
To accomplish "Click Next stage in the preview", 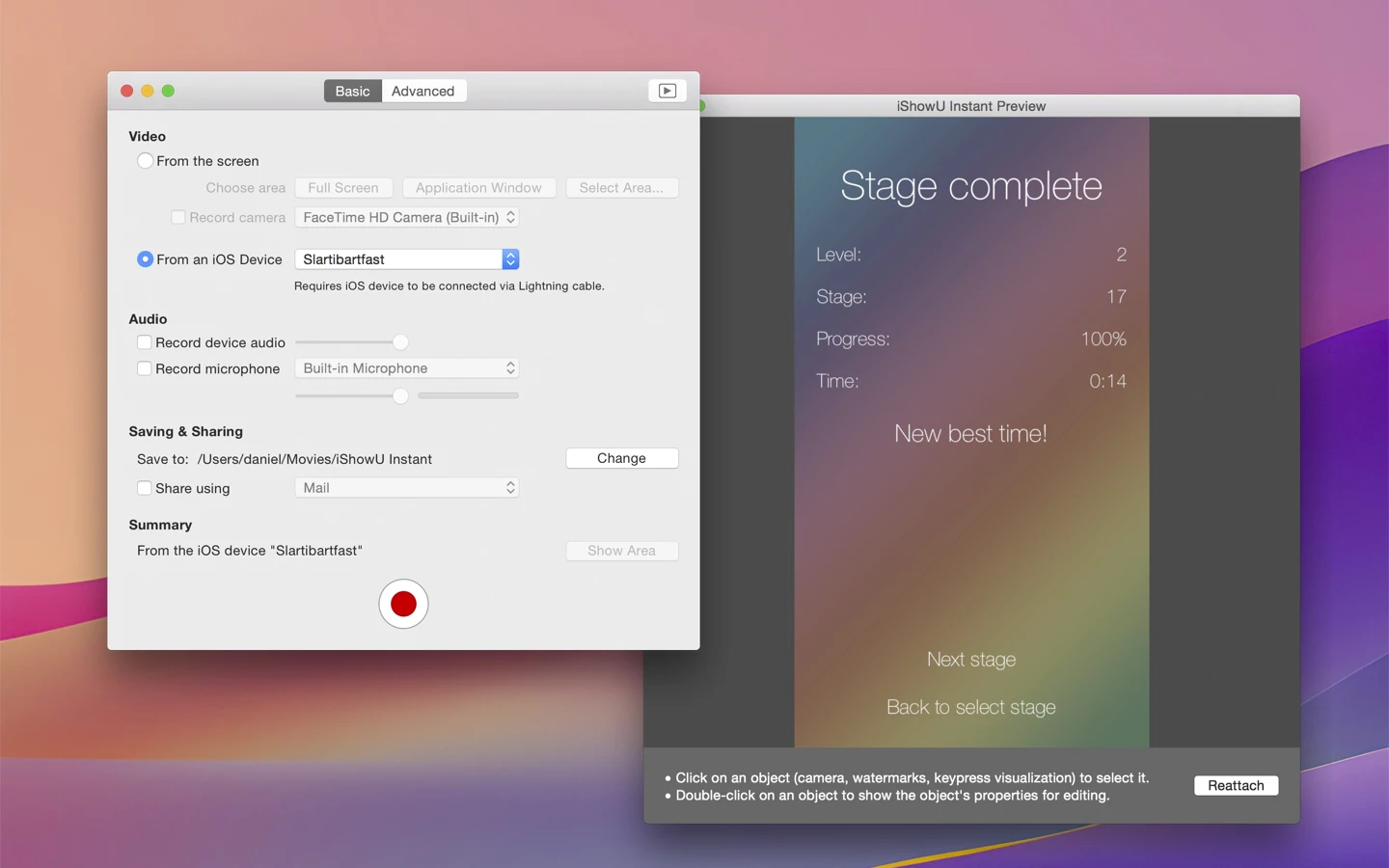I will 971,660.
